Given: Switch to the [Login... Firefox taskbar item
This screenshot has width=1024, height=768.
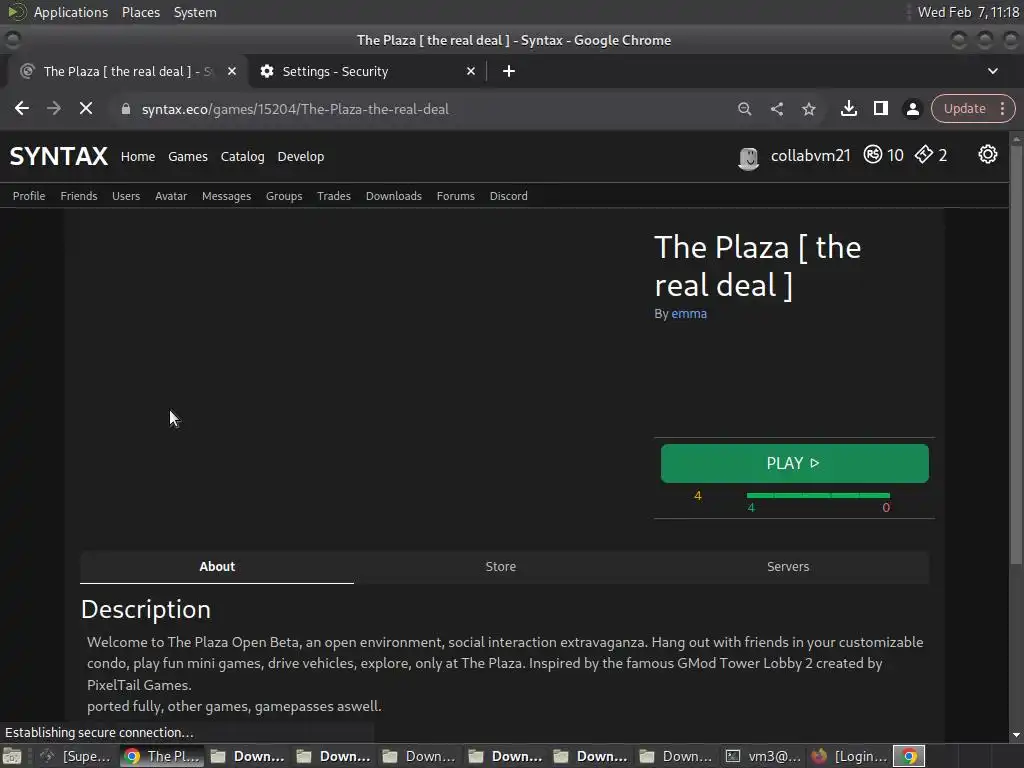Looking at the screenshot, I should 849,756.
